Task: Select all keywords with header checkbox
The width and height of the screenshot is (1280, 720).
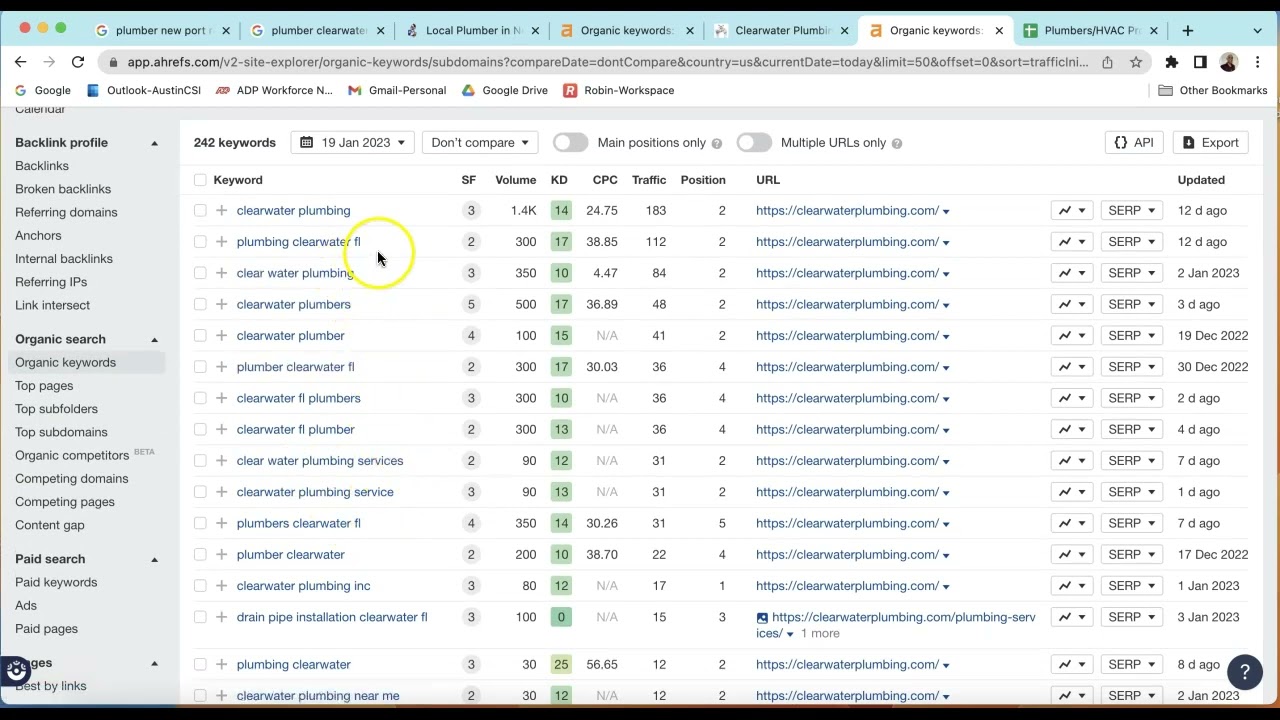Action: (200, 180)
